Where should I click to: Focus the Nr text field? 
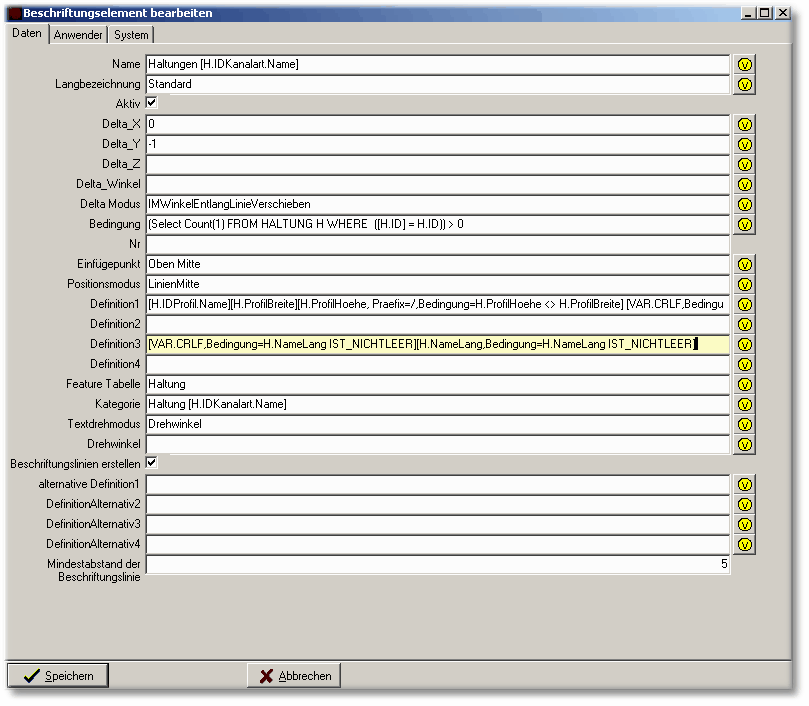click(x=437, y=244)
